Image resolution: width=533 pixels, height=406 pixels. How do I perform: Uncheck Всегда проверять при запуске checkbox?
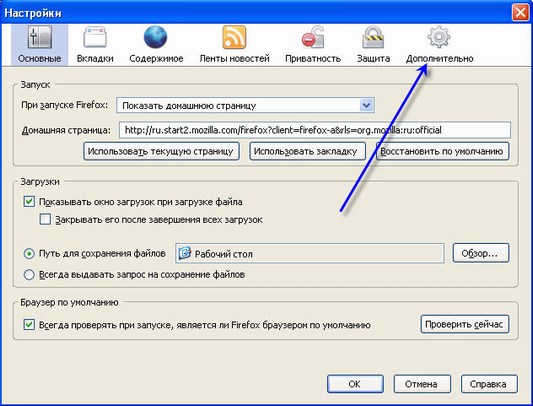point(29,324)
